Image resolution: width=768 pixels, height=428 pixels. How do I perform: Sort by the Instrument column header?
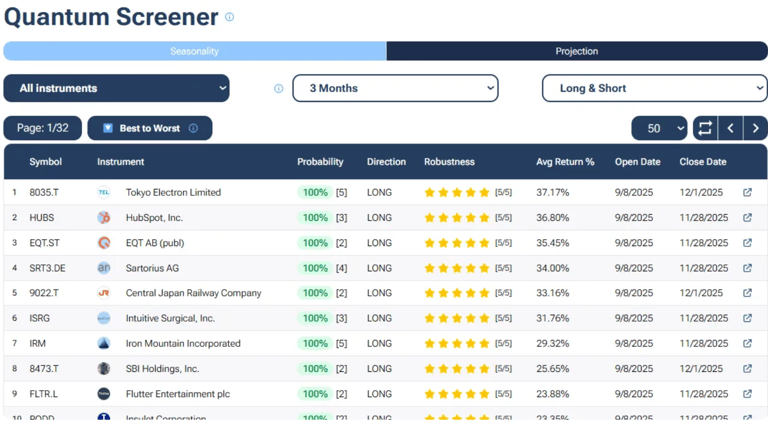(120, 162)
